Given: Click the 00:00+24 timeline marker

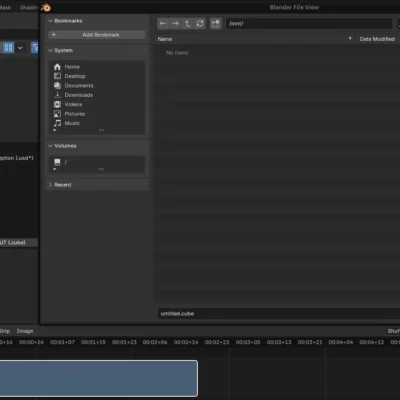Looking at the screenshot, I should tap(31, 342).
